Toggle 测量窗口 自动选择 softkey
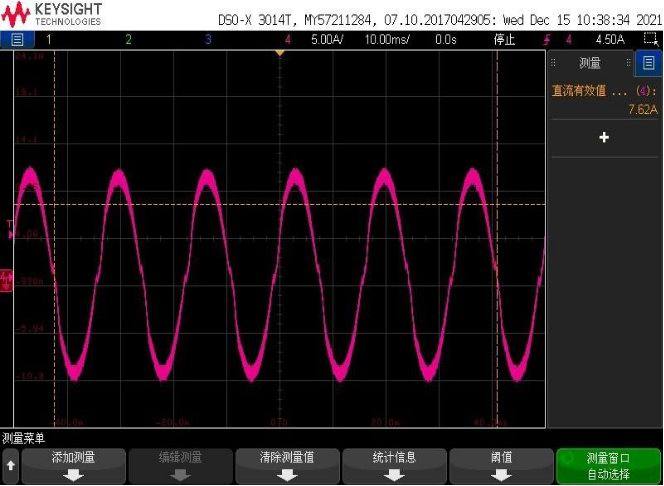Viewport: 664px width, 486px height. tap(608, 466)
